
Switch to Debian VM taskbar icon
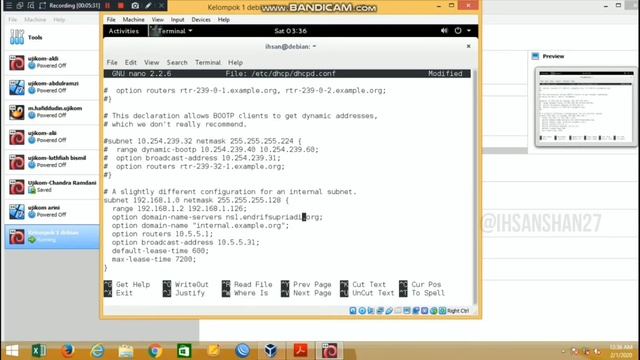coord(329,351)
